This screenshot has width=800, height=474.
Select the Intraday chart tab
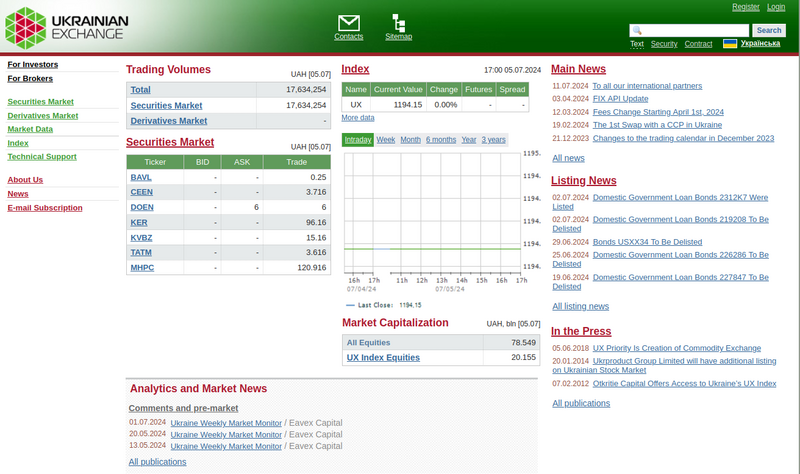coord(358,140)
